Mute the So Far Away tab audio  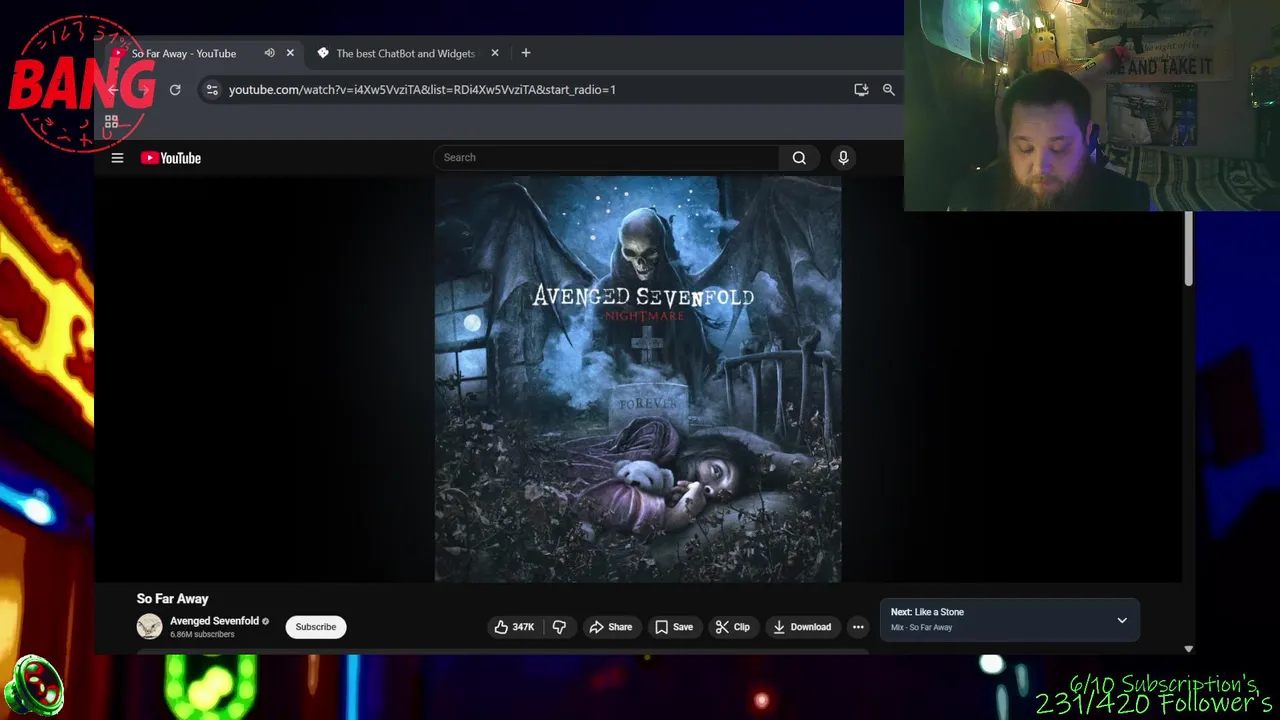[x=269, y=53]
